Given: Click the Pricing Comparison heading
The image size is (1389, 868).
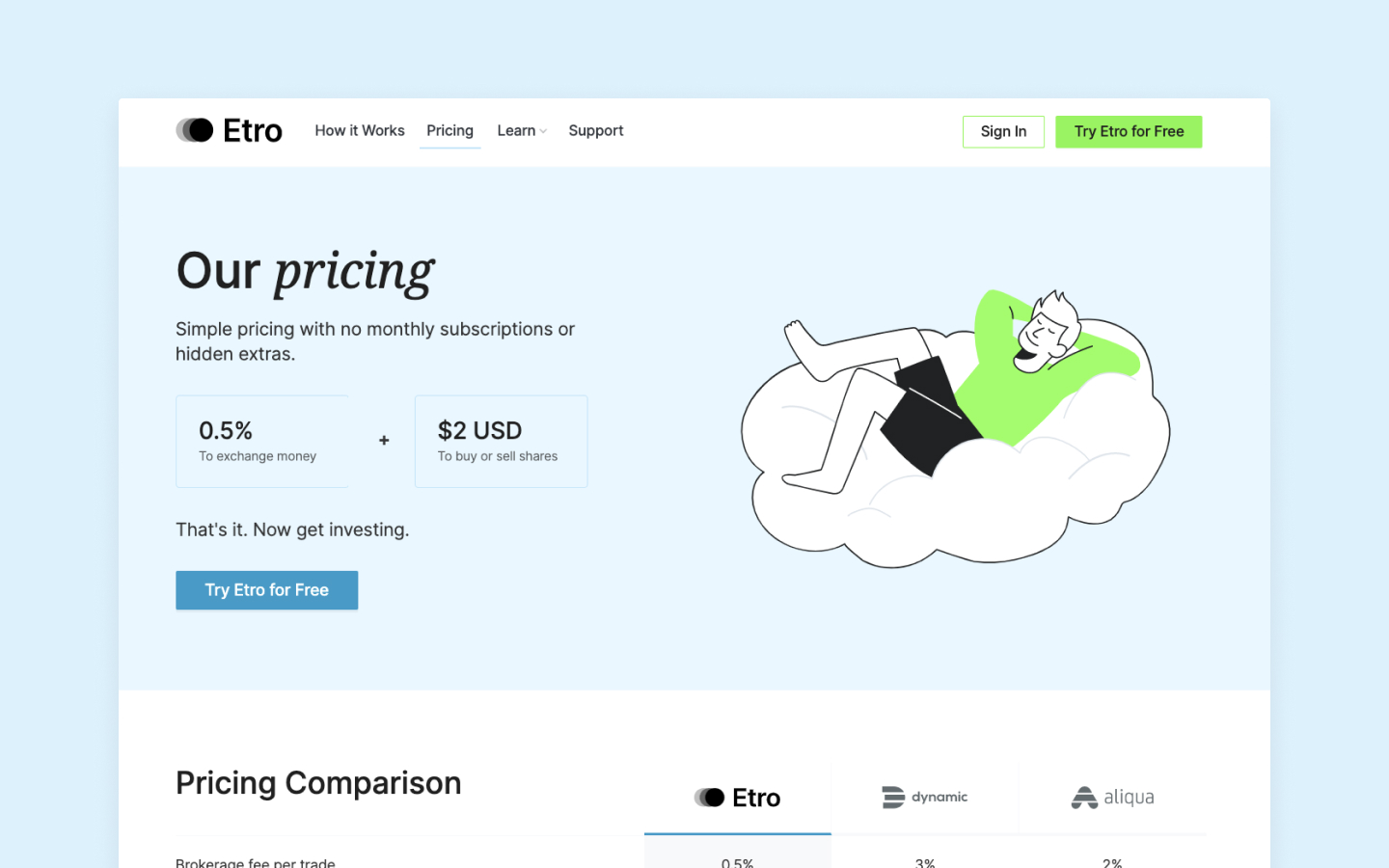Looking at the screenshot, I should point(318,783).
